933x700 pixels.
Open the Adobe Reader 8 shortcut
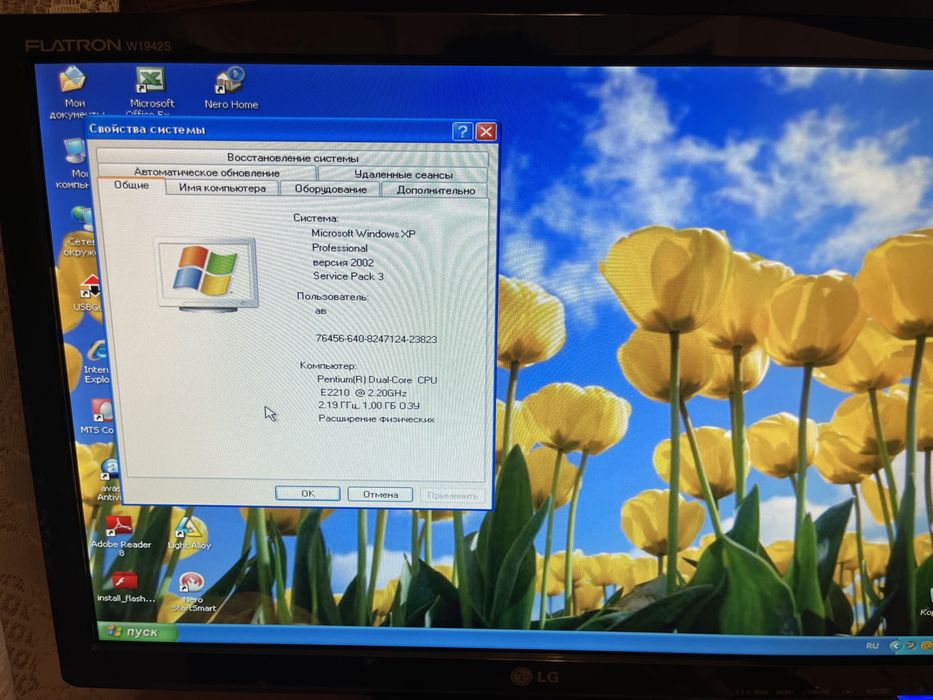[x=121, y=535]
